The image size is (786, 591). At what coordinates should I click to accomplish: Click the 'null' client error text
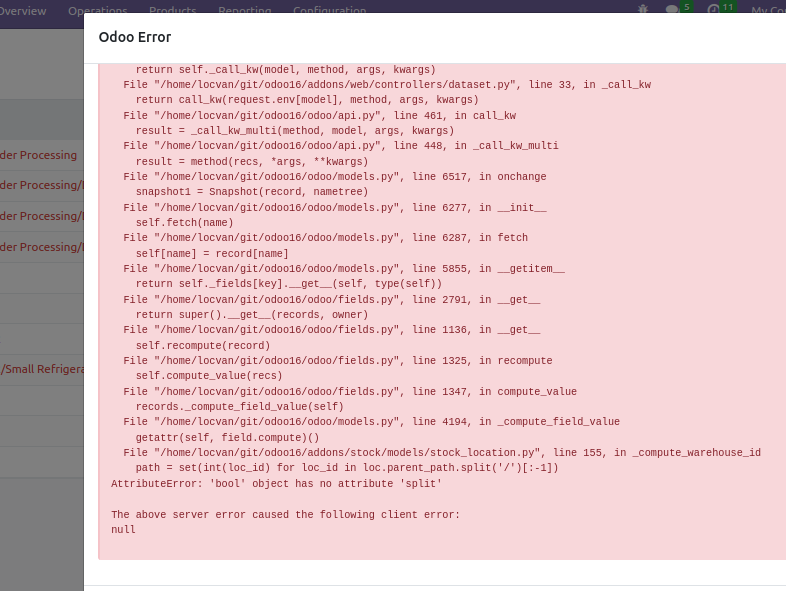click(x=123, y=529)
